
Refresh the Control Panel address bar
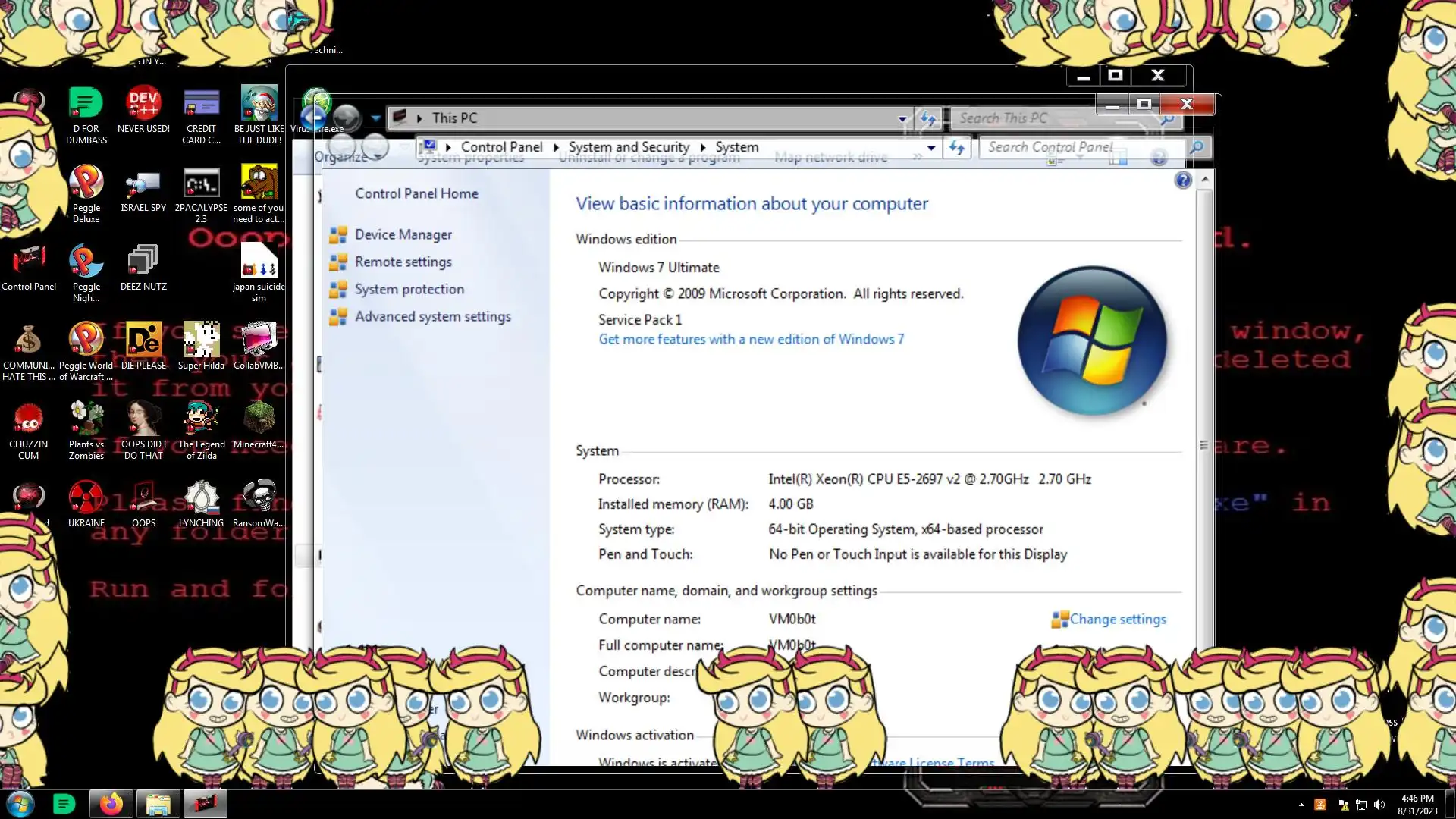point(957,148)
